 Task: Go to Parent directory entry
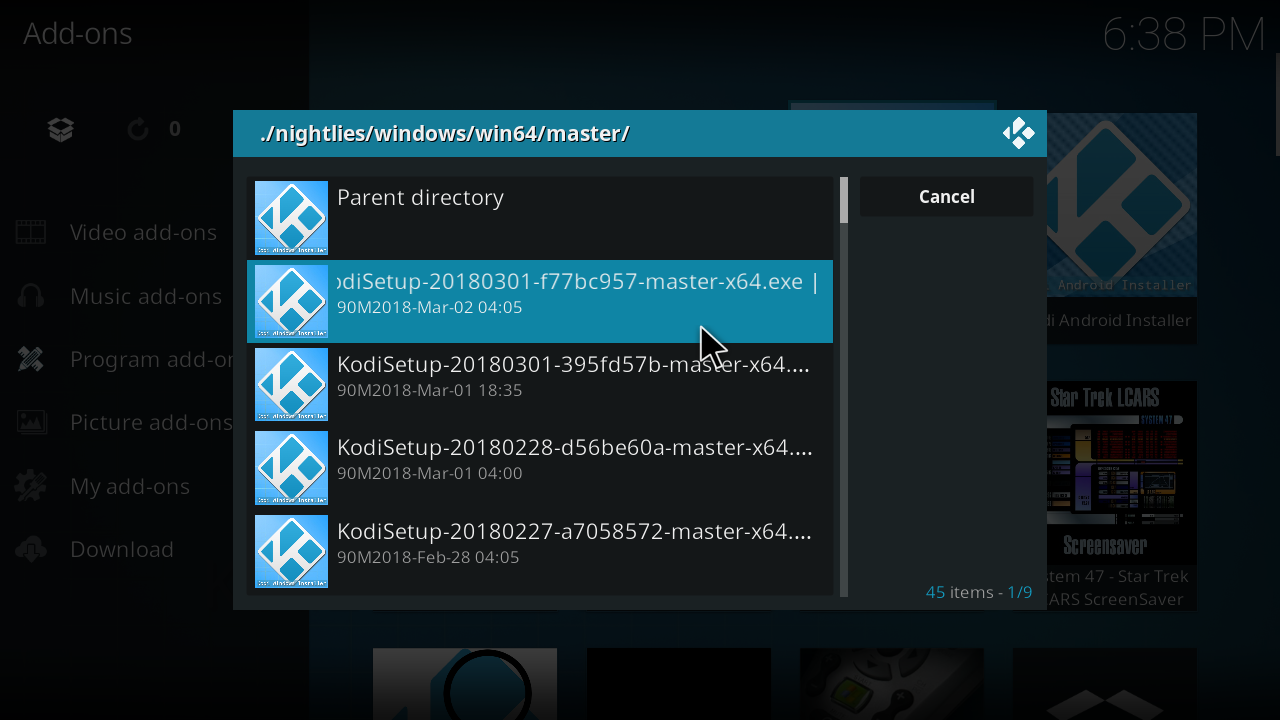pyautogui.click(x=540, y=218)
